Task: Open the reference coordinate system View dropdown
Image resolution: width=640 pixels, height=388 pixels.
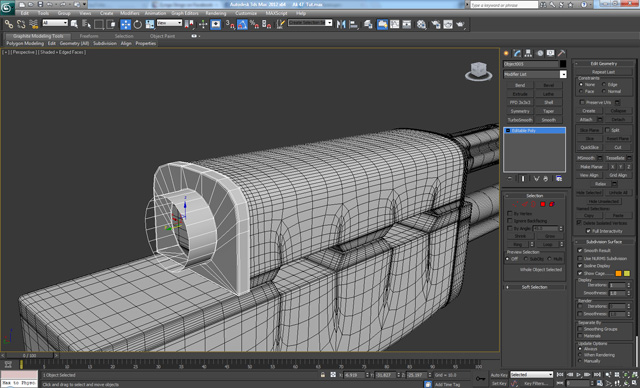Action: [169, 23]
